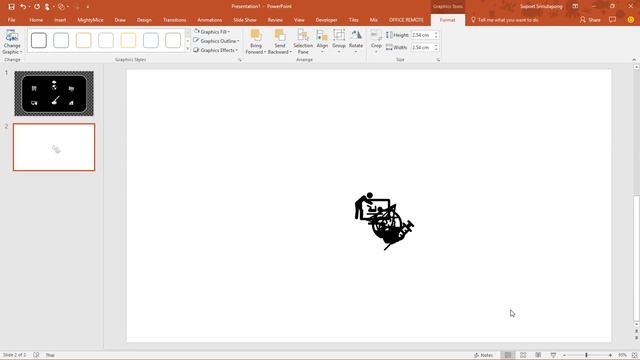The image size is (640, 360).
Task: Click the Comments icon near Share
Action: tap(612, 20)
